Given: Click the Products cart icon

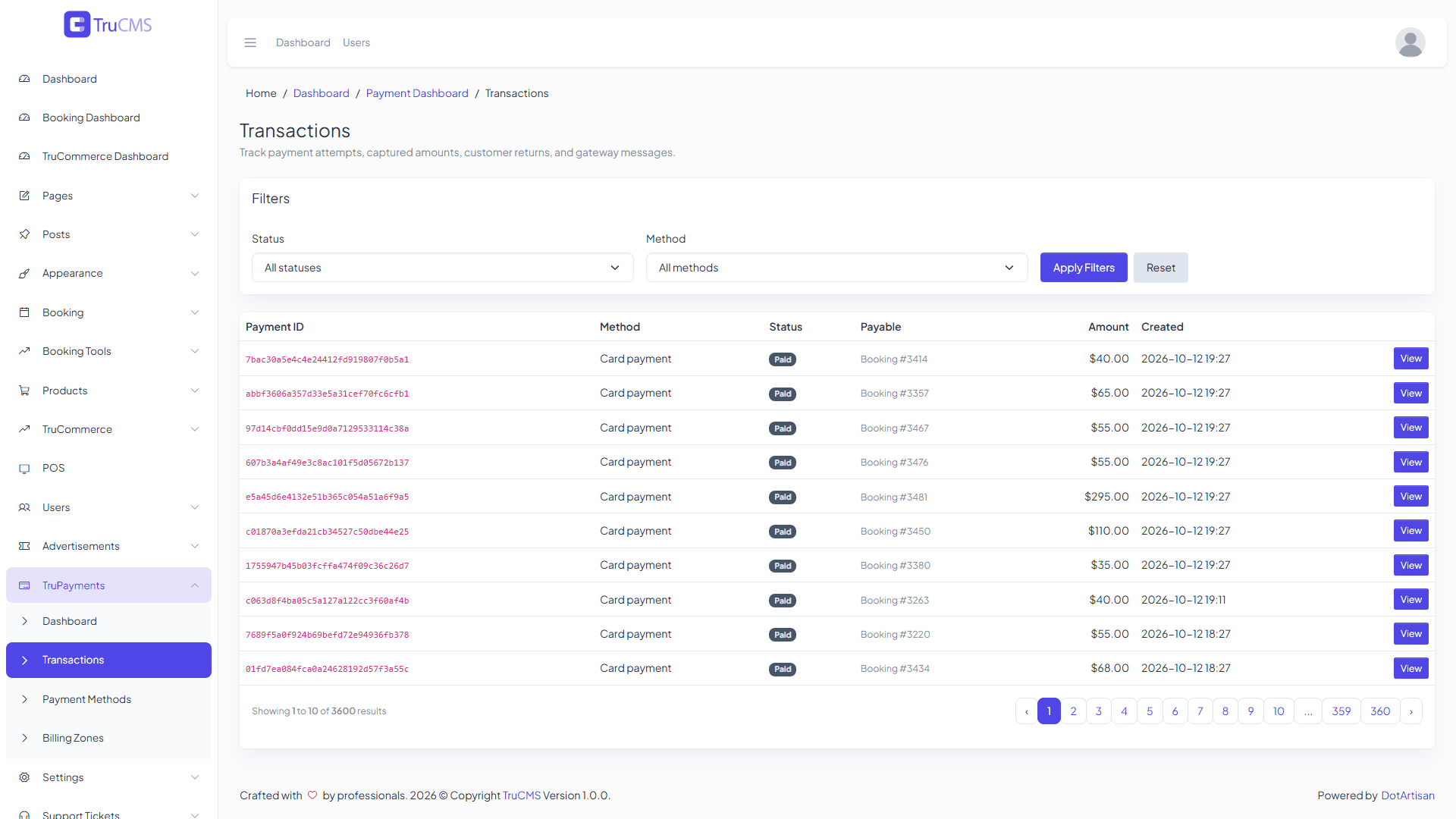Looking at the screenshot, I should [x=24, y=391].
